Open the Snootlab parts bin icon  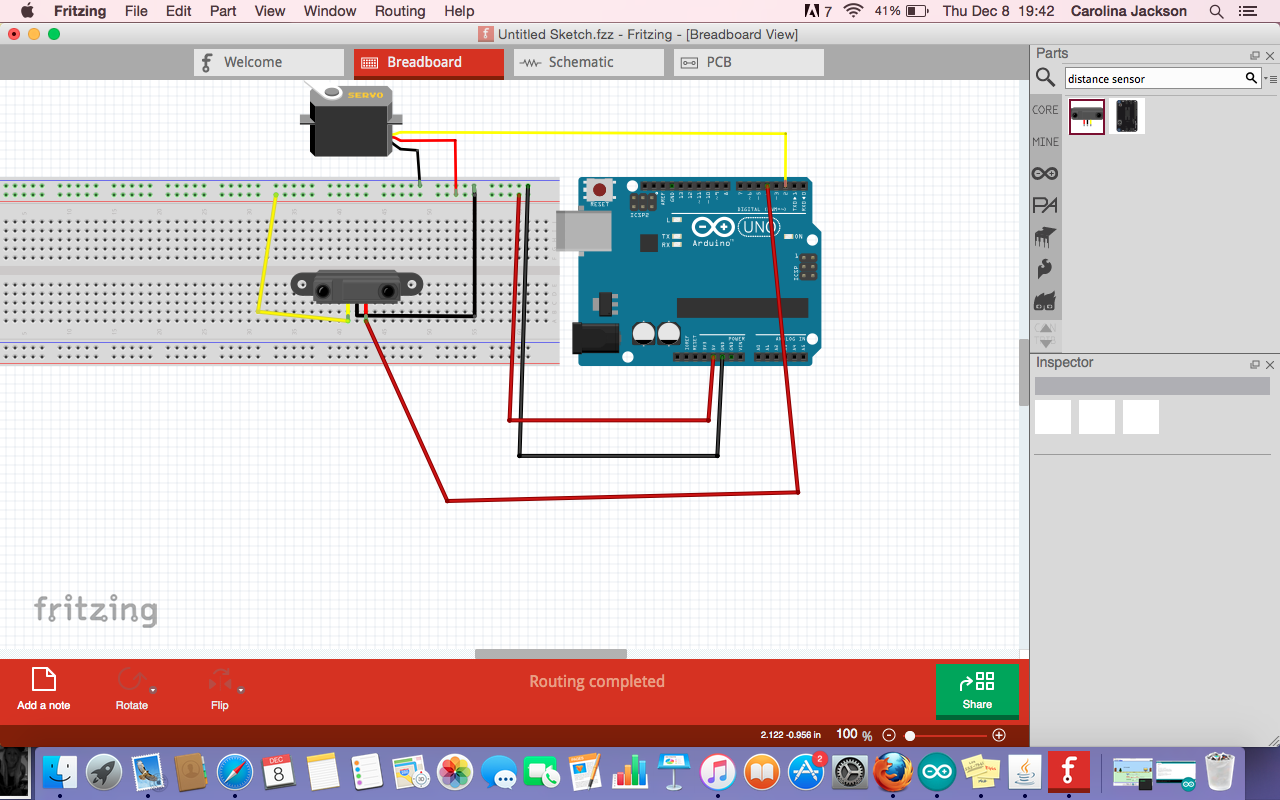[1045, 301]
